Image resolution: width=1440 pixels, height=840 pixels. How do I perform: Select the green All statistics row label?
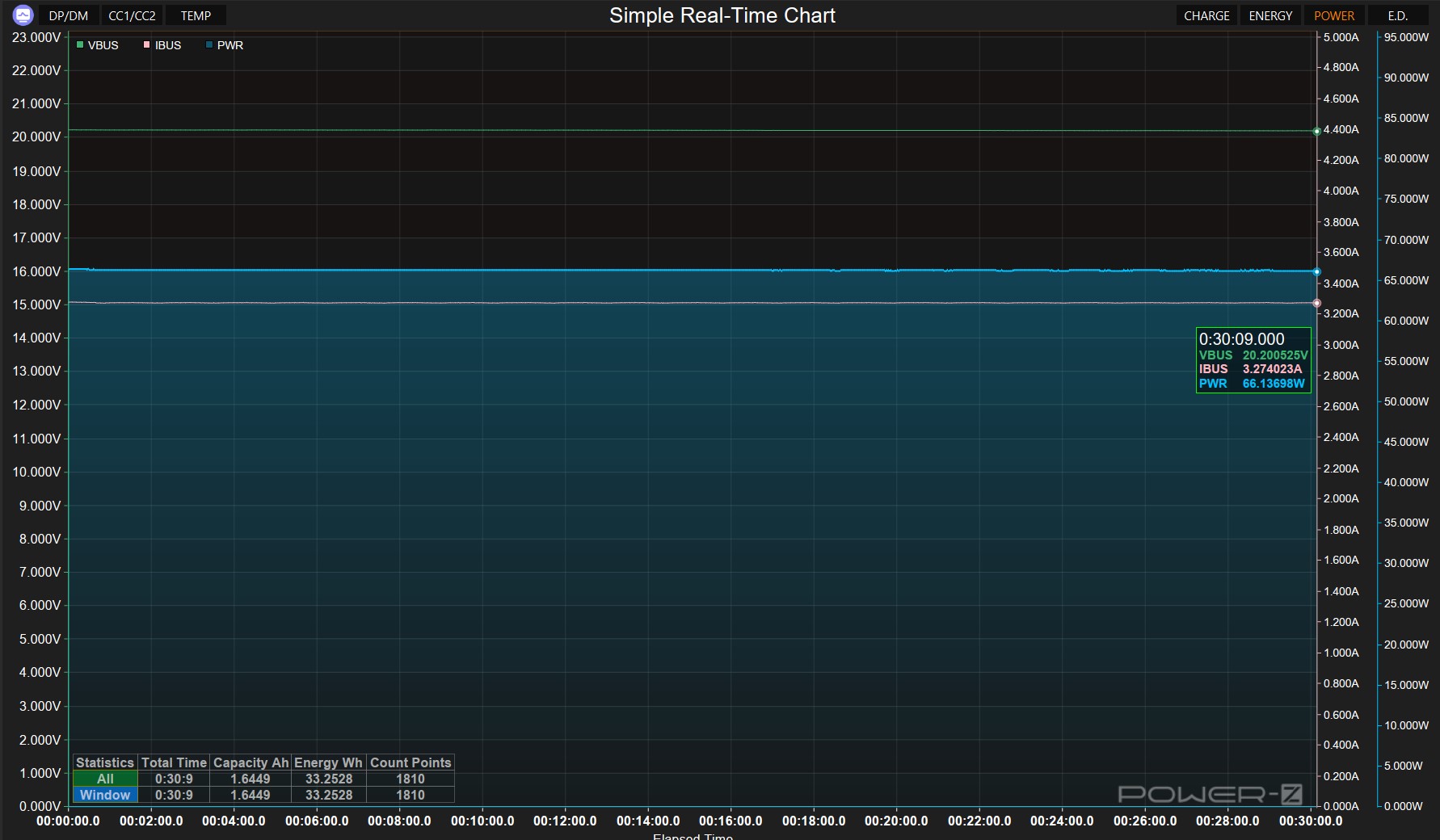click(x=105, y=779)
